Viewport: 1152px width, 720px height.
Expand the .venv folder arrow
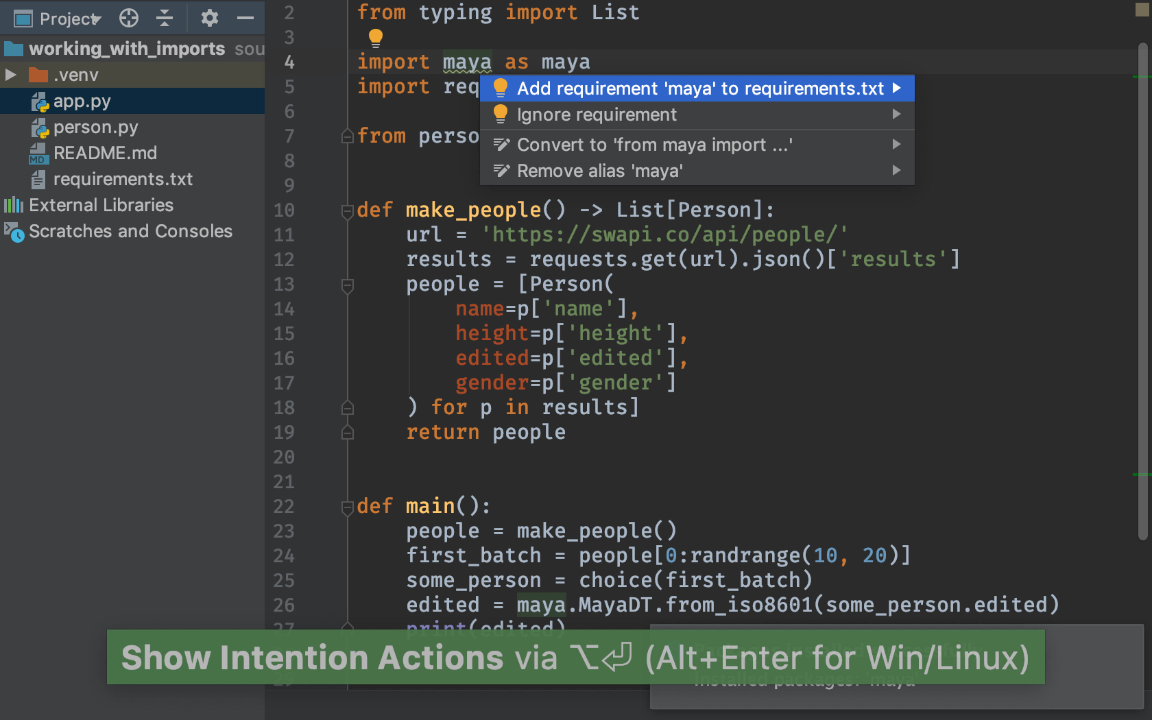tap(11, 75)
